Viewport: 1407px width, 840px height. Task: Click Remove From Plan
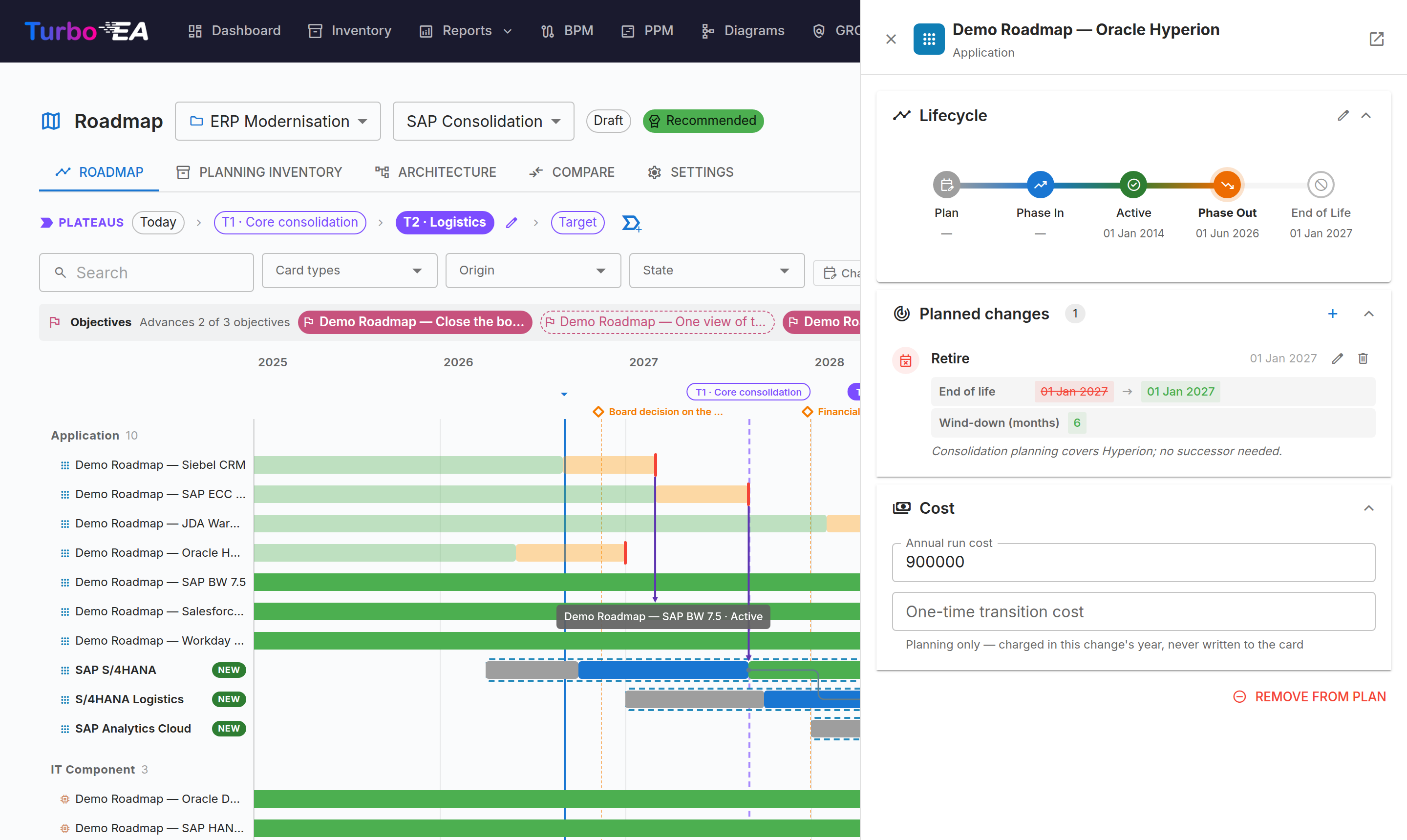point(1310,697)
